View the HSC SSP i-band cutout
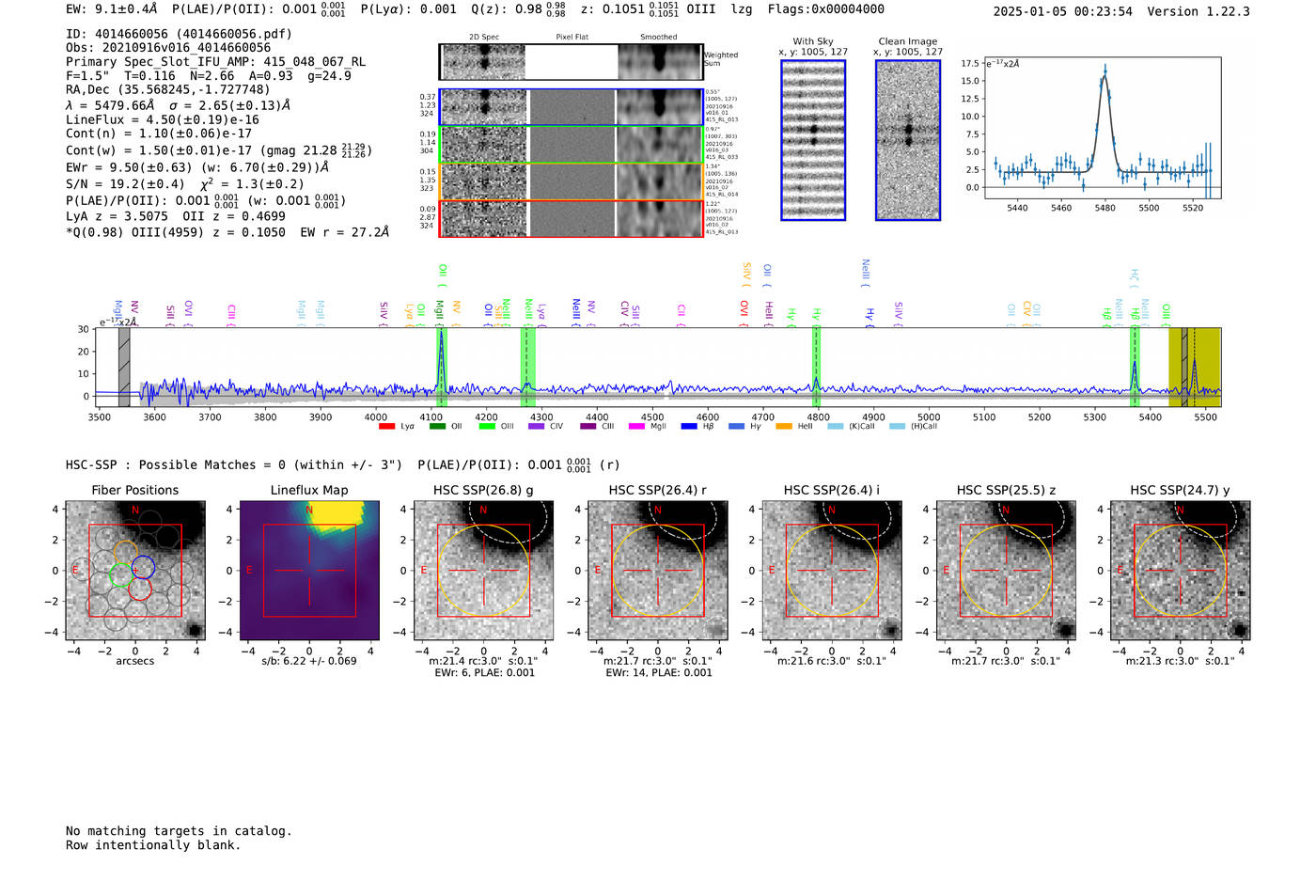 831,571
